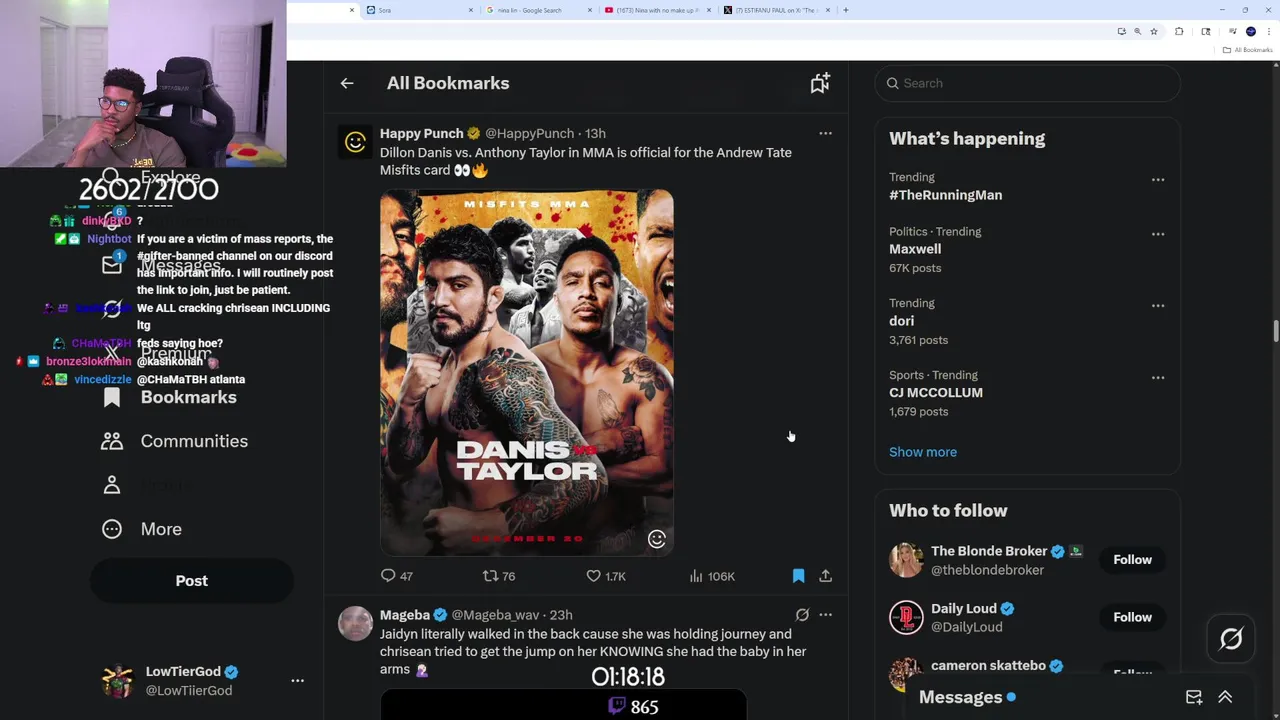Image resolution: width=1280 pixels, height=720 pixels.
Task: Open a new browser tab
Action: click(x=846, y=10)
